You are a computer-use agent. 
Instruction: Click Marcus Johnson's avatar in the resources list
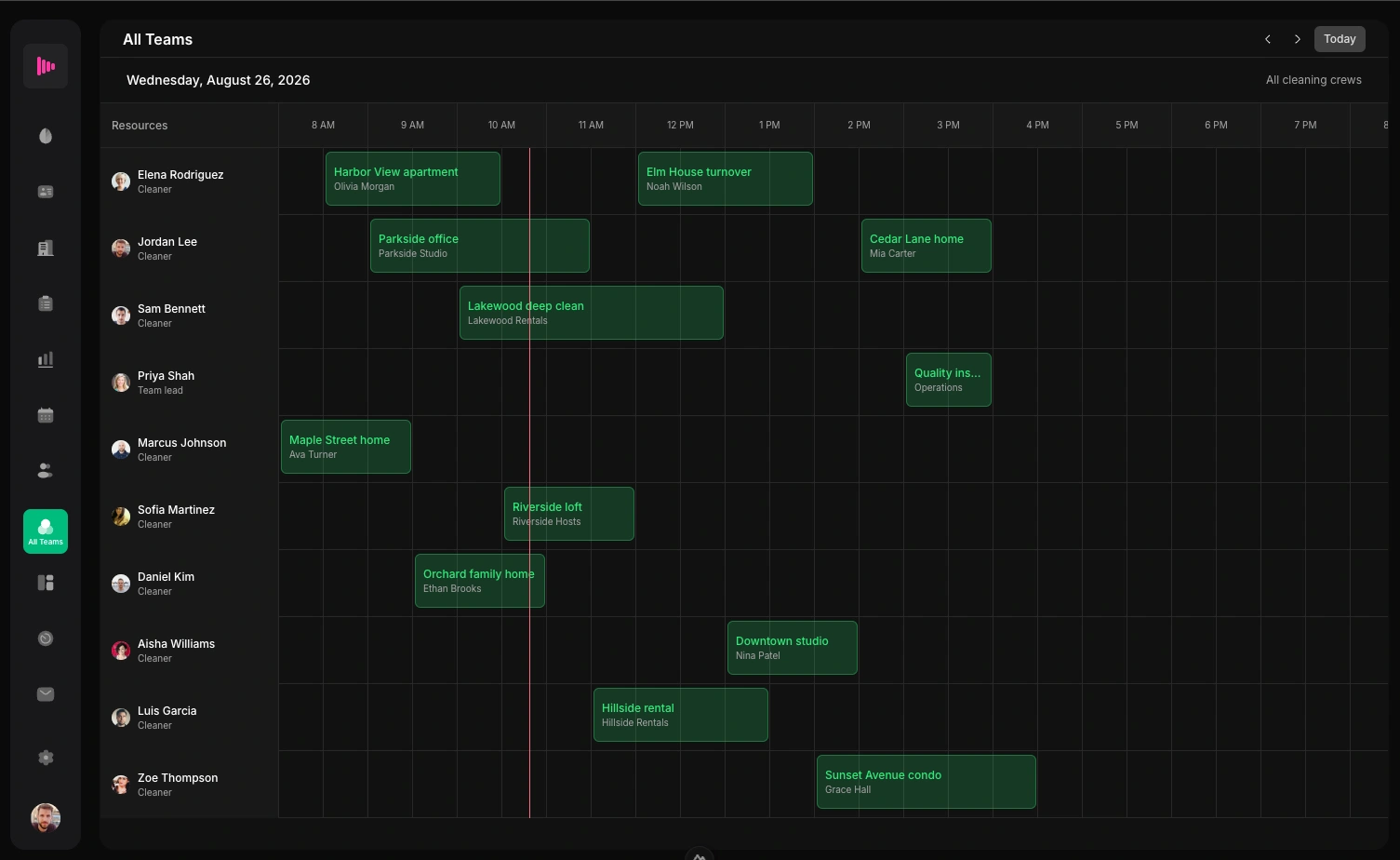click(121, 450)
